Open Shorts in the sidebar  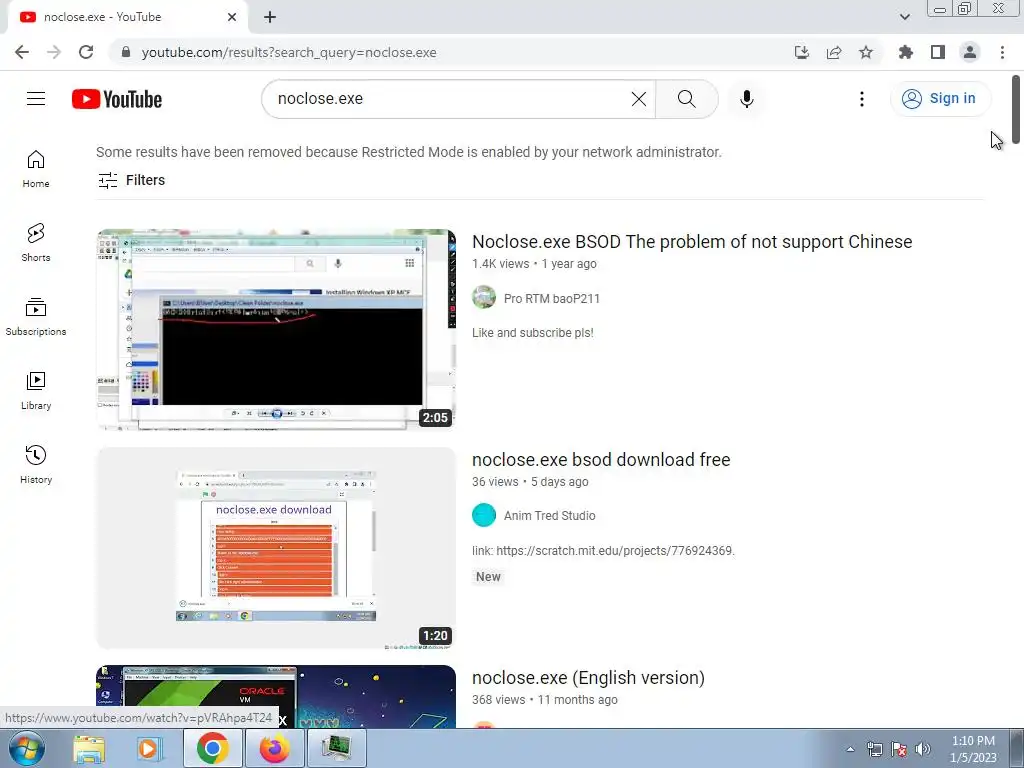36,243
